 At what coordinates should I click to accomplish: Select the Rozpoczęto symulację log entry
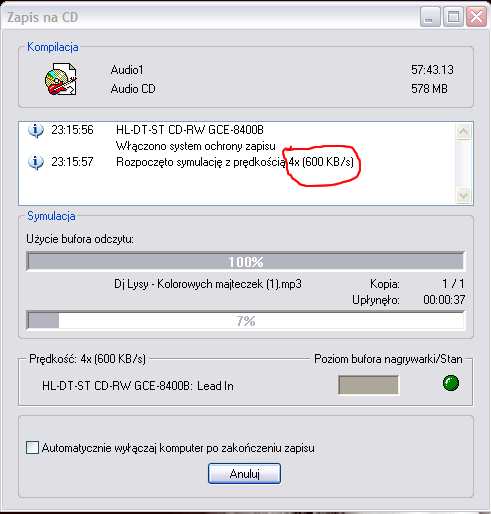(235, 162)
